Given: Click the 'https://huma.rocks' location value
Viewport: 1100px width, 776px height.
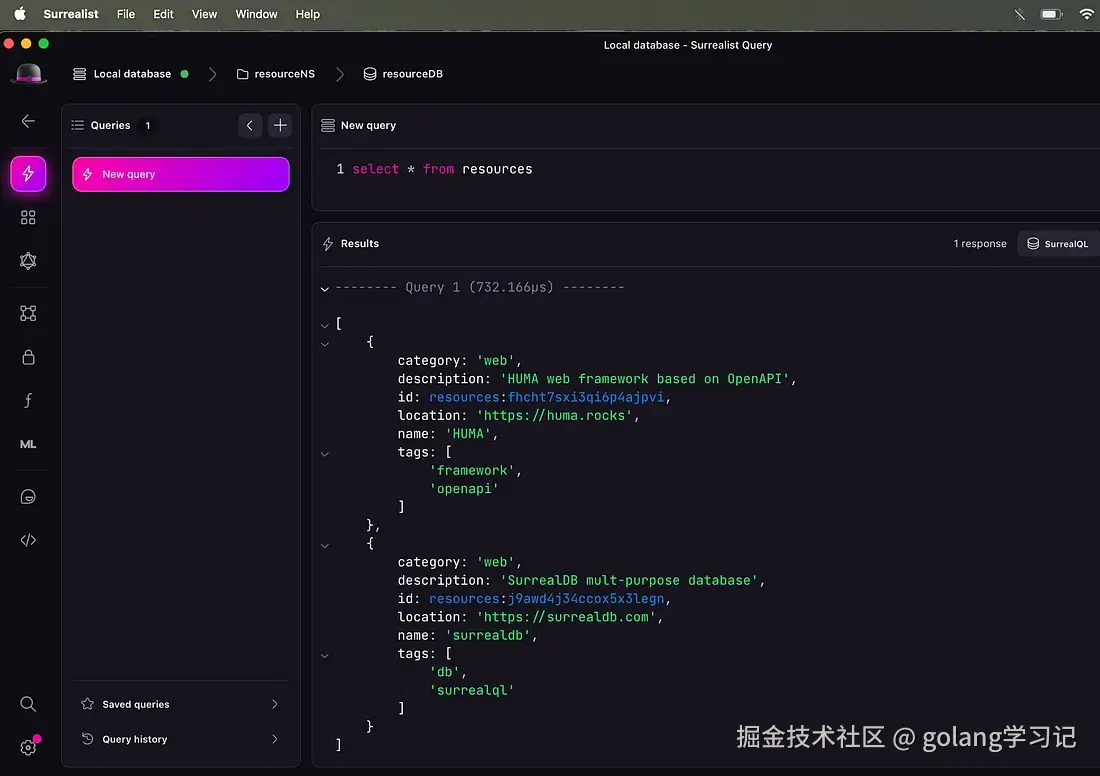Looking at the screenshot, I should pyautogui.click(x=554, y=415).
